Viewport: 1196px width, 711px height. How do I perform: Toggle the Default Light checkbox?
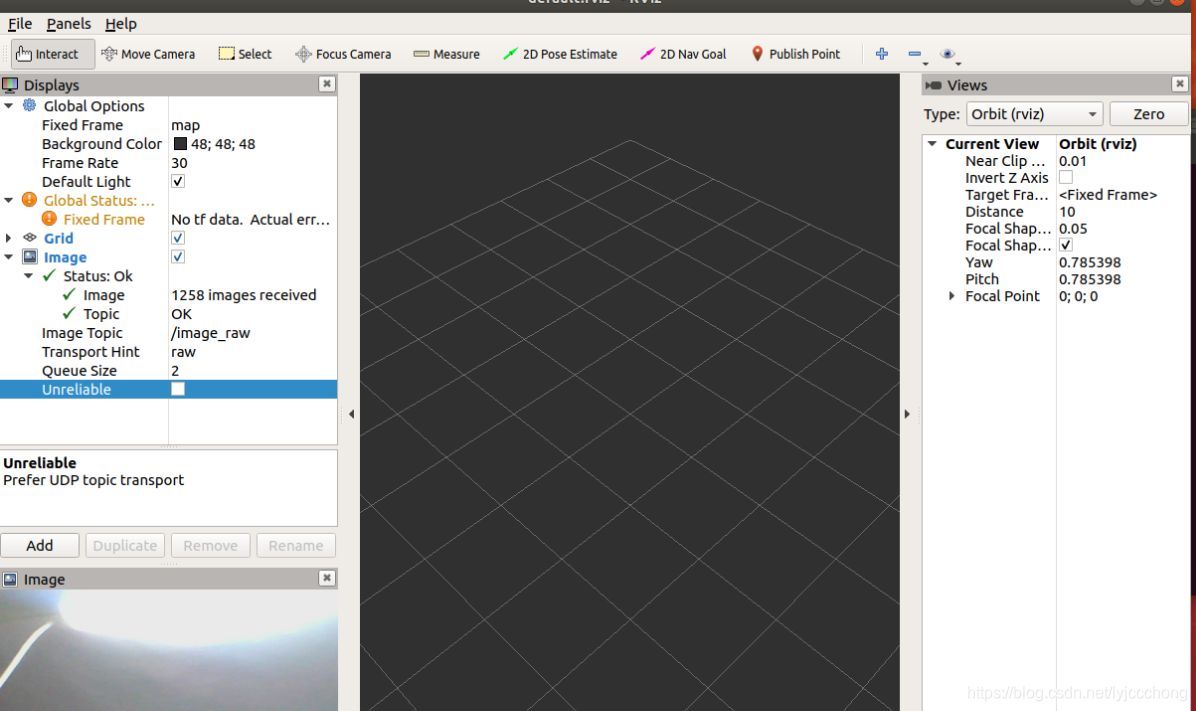(x=178, y=182)
